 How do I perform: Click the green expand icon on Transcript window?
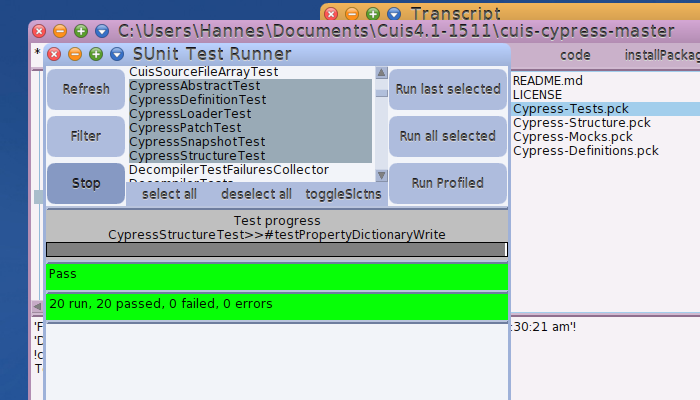pyautogui.click(x=373, y=14)
